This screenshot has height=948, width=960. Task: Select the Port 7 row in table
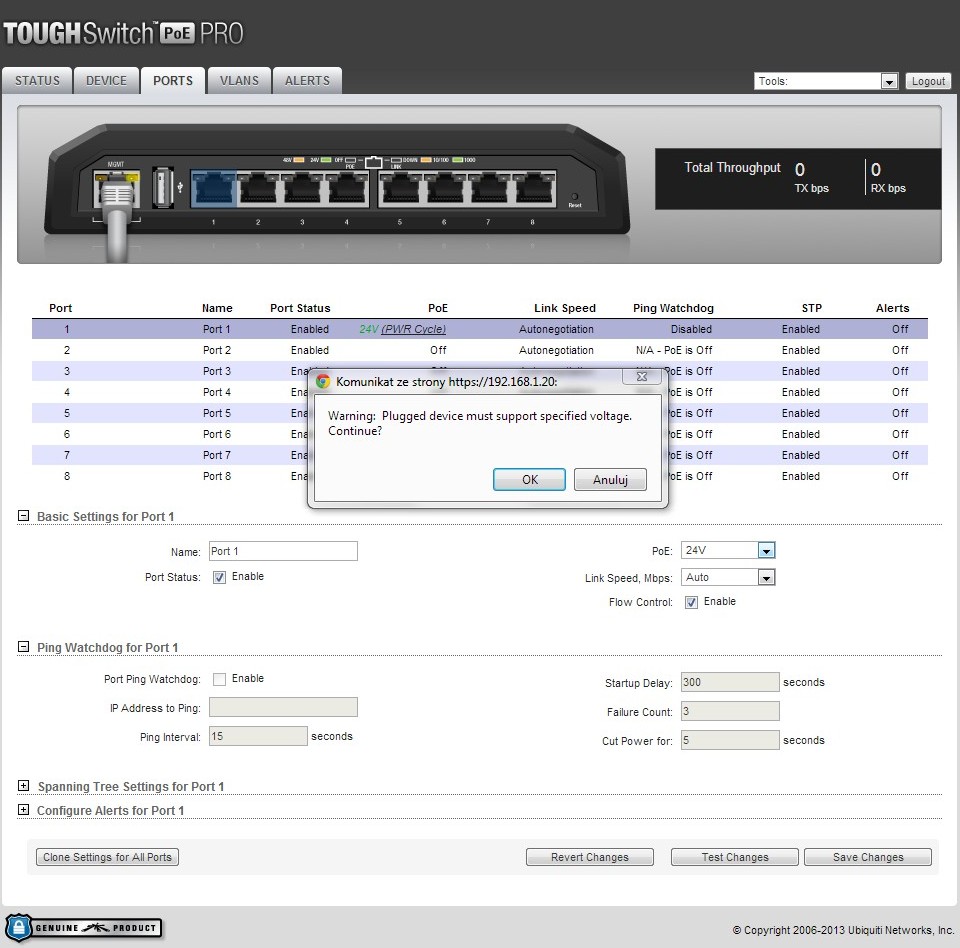click(x=480, y=455)
